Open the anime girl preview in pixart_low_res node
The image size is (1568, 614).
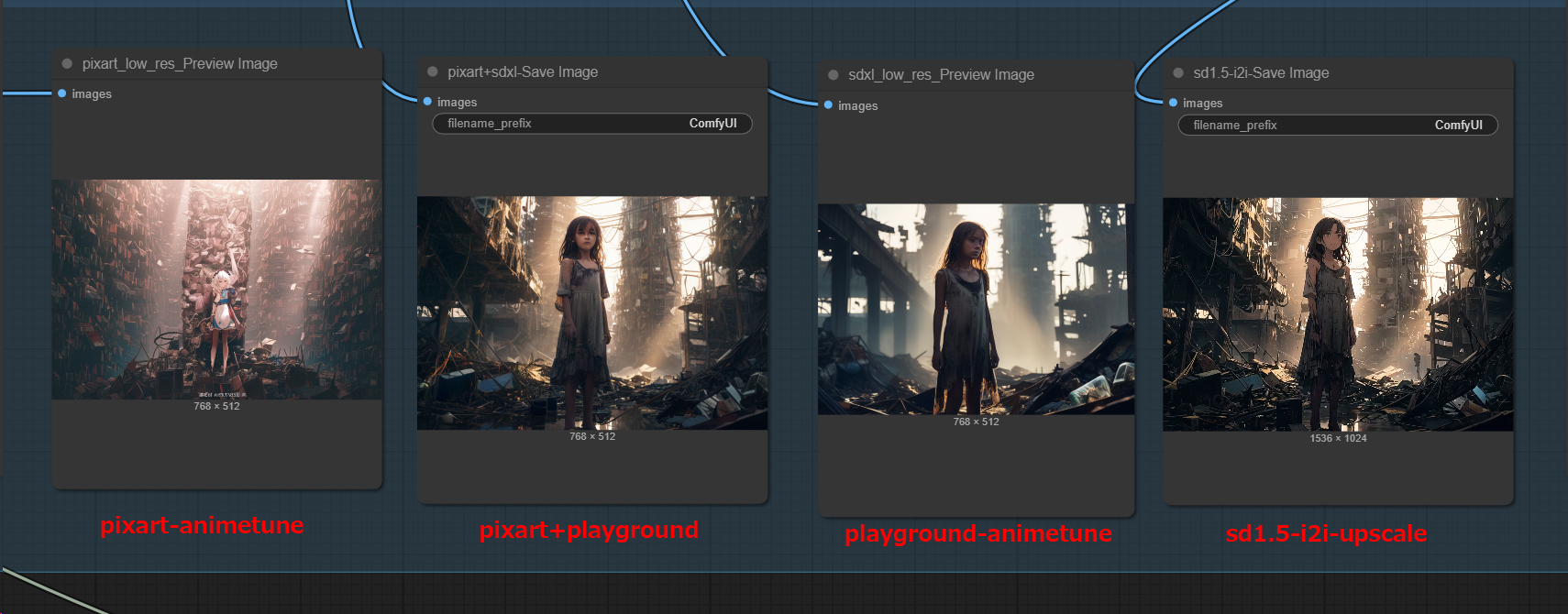(x=216, y=289)
